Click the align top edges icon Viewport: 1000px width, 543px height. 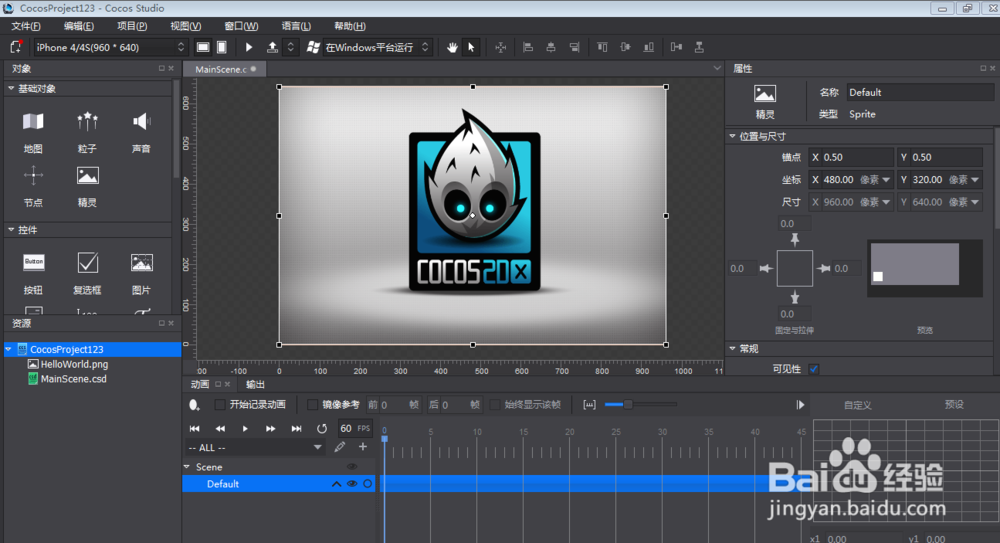click(x=602, y=47)
